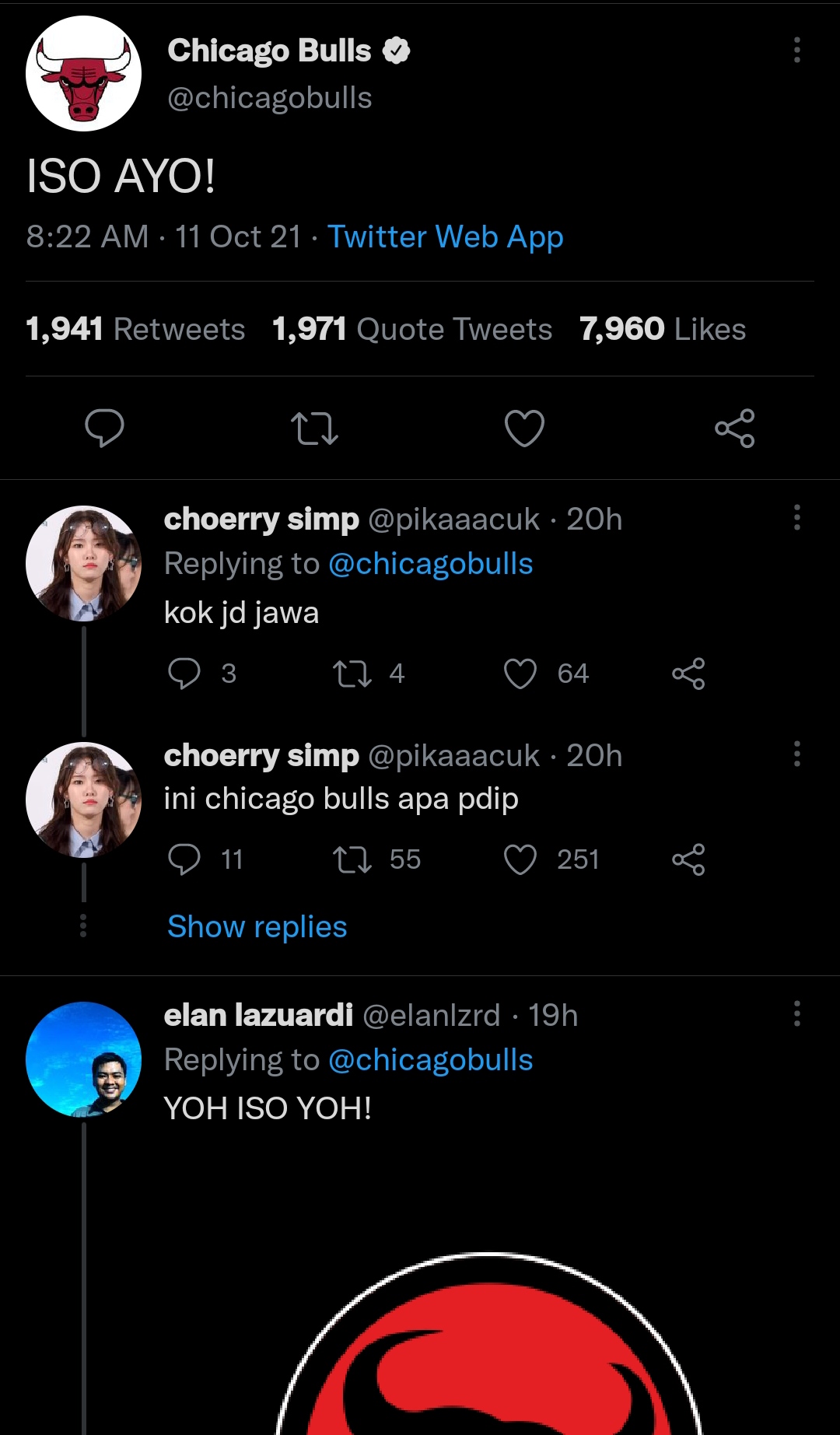Open more options on 'kok jd jawa' reply
The width and height of the screenshot is (840, 1435).
796,517
